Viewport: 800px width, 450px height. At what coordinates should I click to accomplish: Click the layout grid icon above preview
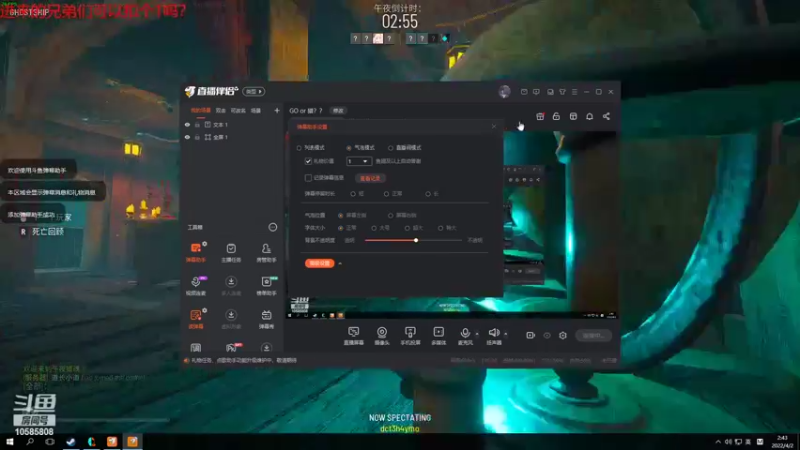pos(573,116)
